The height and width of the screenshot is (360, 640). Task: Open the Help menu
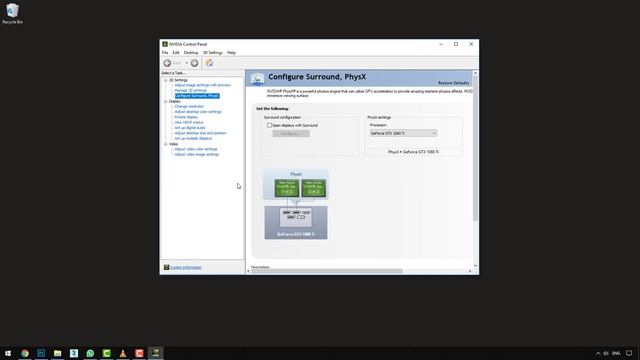231,53
